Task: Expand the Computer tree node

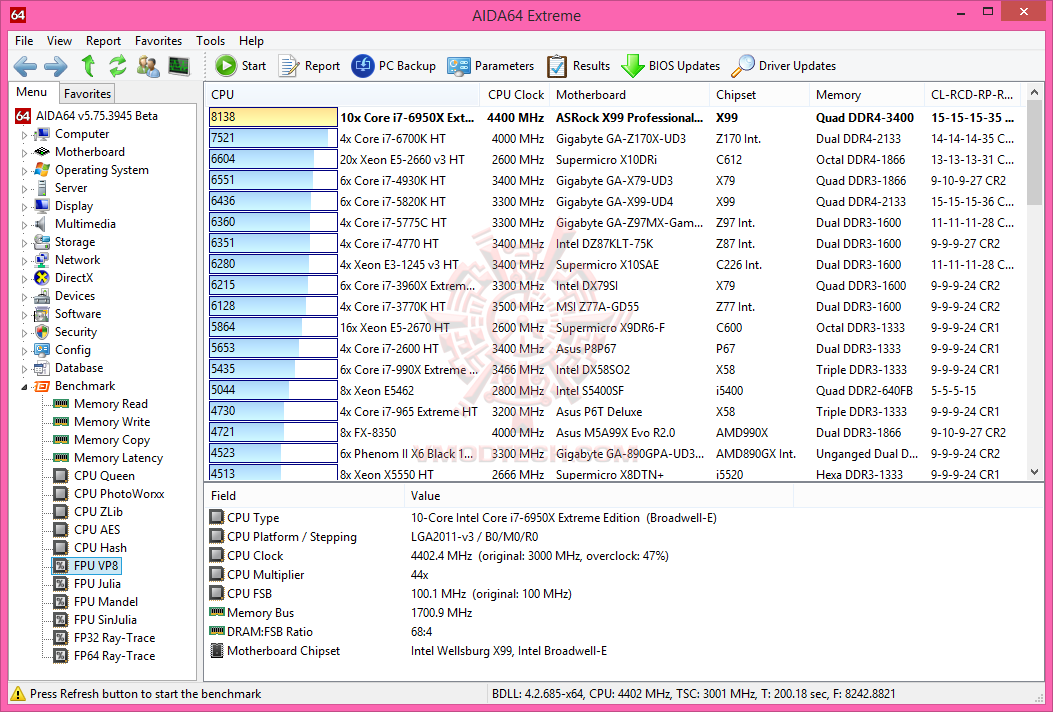Action: (24, 134)
